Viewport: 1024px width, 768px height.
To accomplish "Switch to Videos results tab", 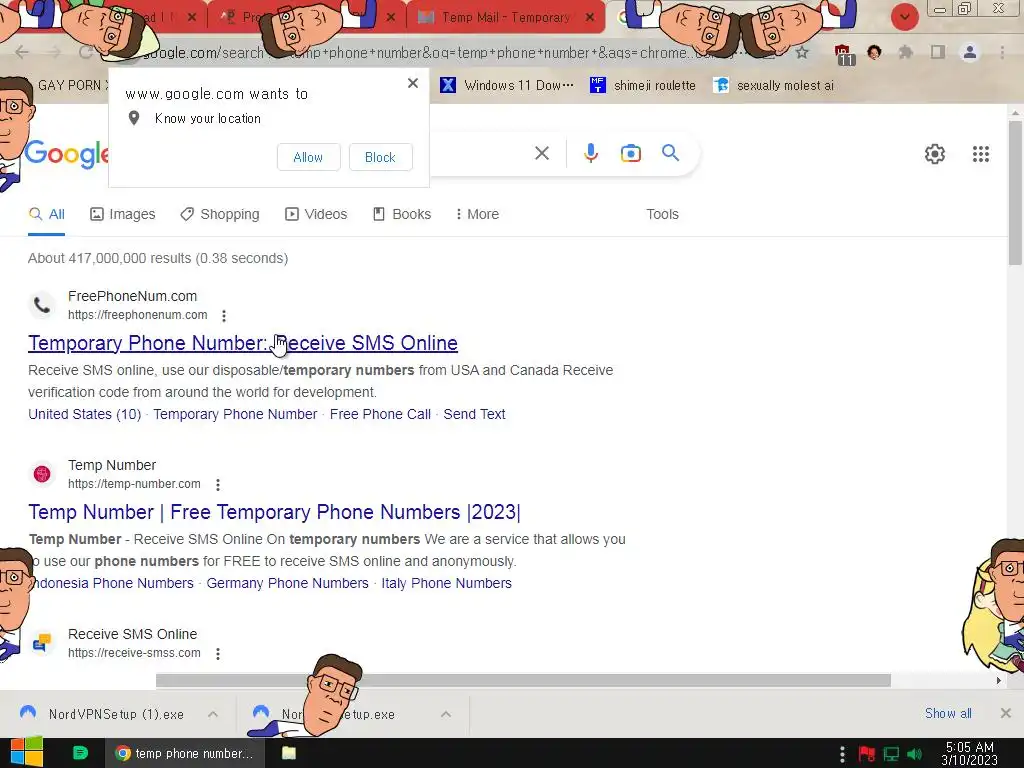I will 316,214.
